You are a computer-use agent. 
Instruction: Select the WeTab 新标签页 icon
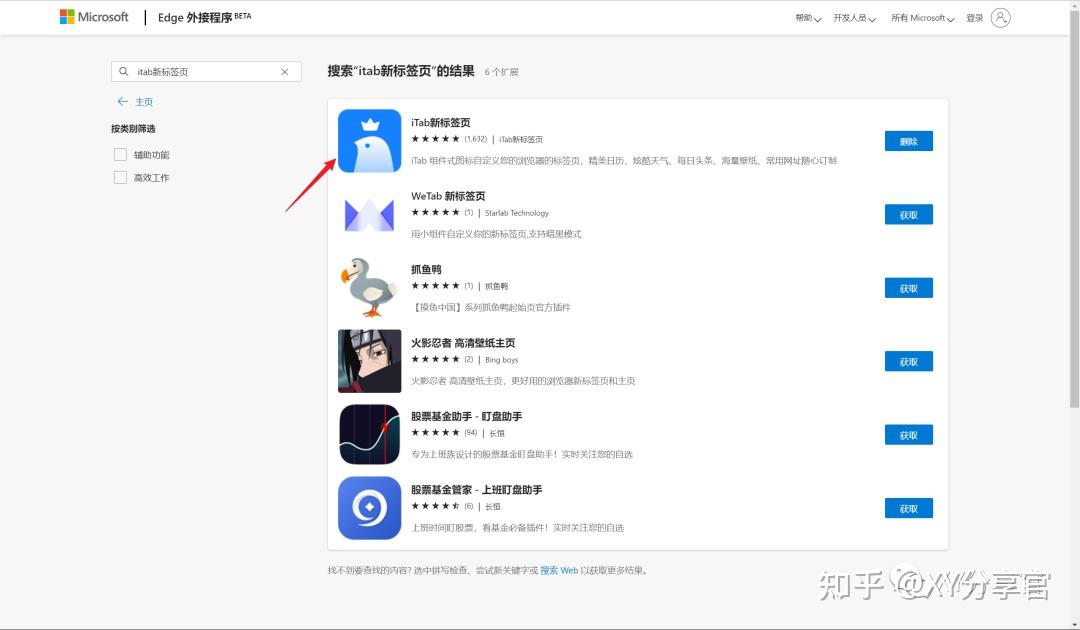(x=369, y=213)
